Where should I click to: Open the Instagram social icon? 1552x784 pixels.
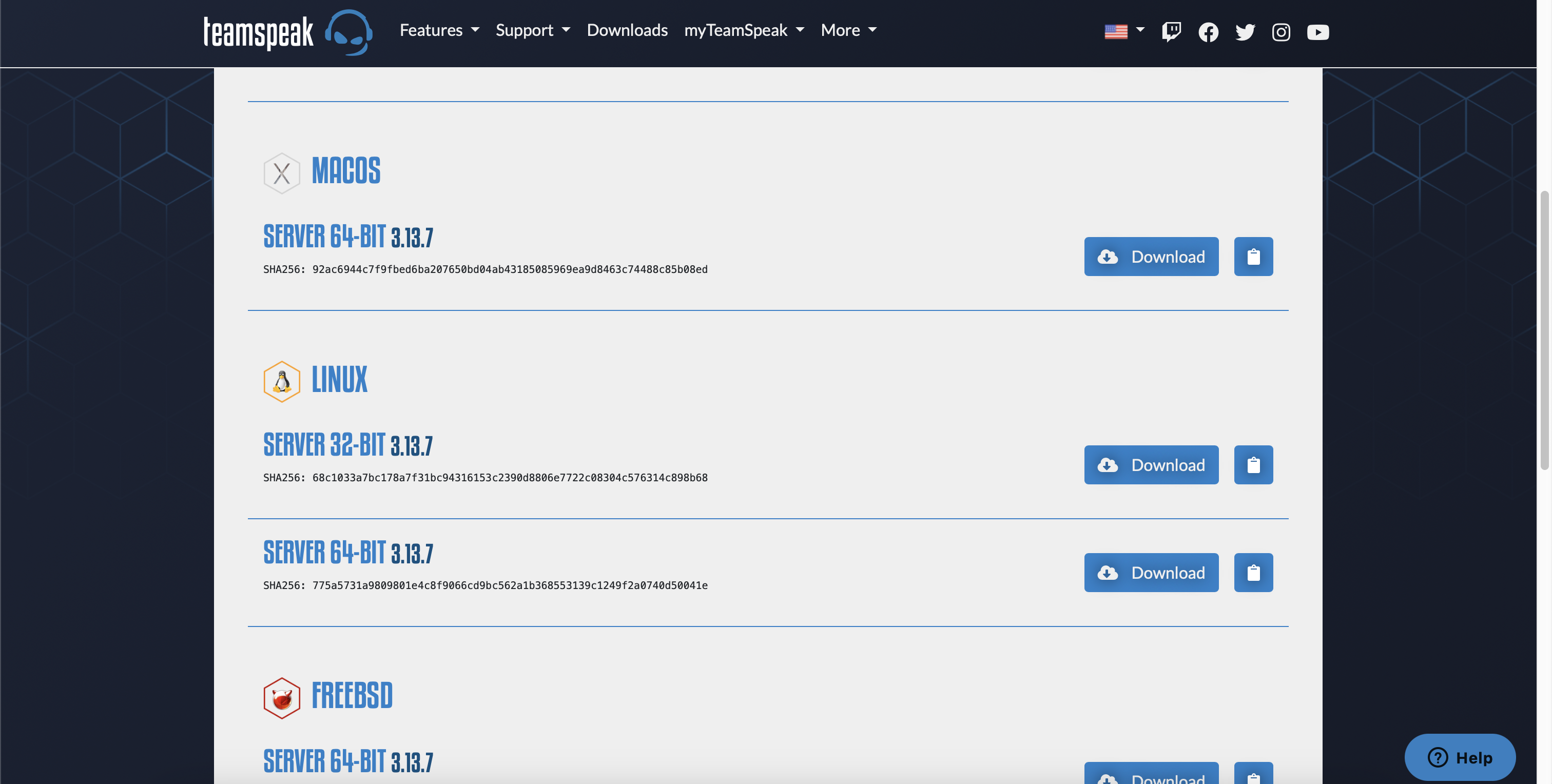click(x=1281, y=32)
